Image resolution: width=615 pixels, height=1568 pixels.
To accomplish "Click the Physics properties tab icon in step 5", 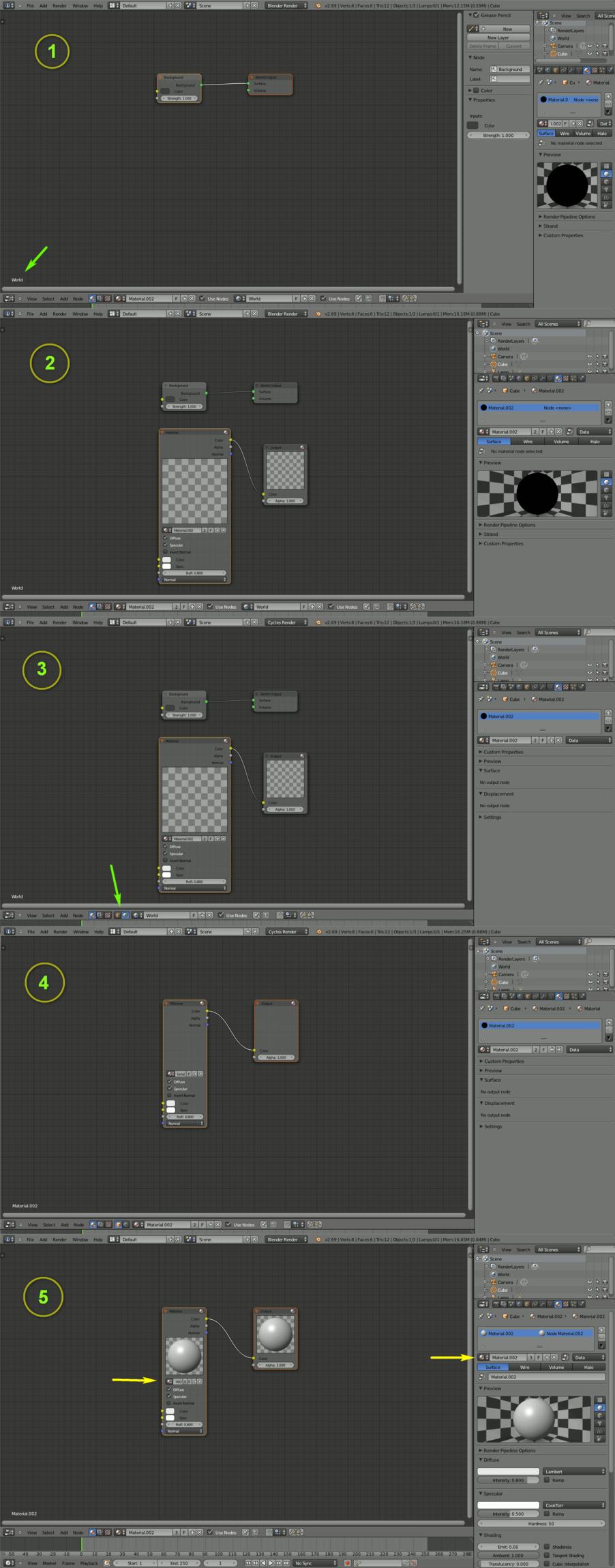I will pos(582,1304).
